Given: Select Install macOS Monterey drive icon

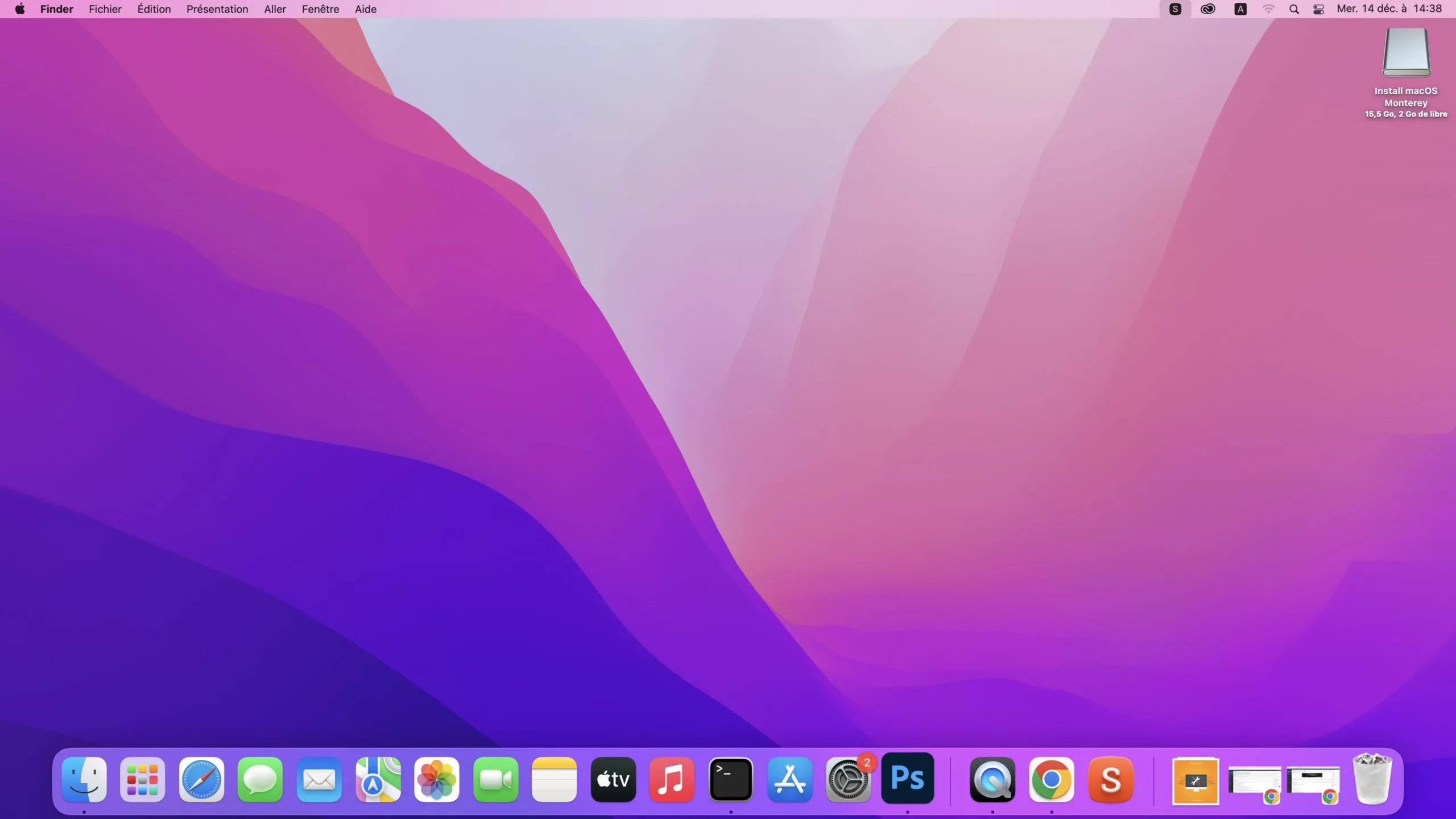Looking at the screenshot, I should coord(1406,53).
